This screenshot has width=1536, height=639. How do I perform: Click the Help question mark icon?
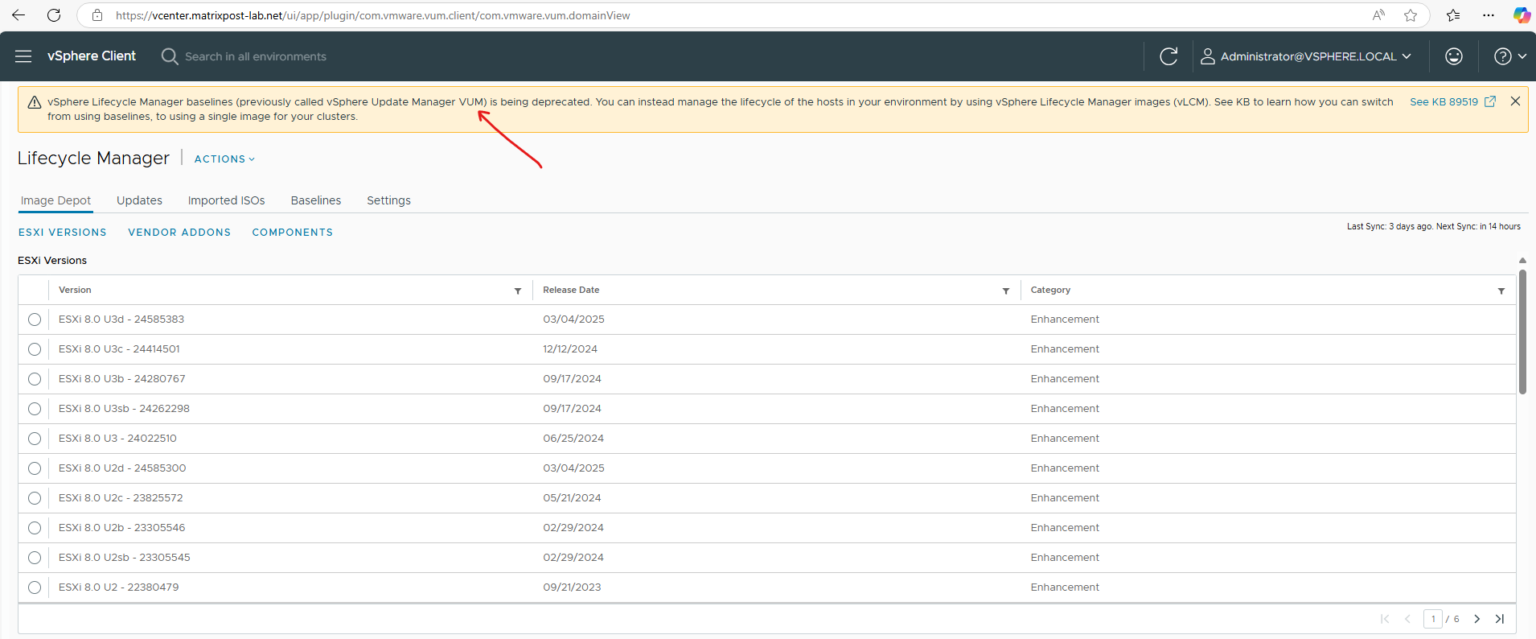[1502, 56]
